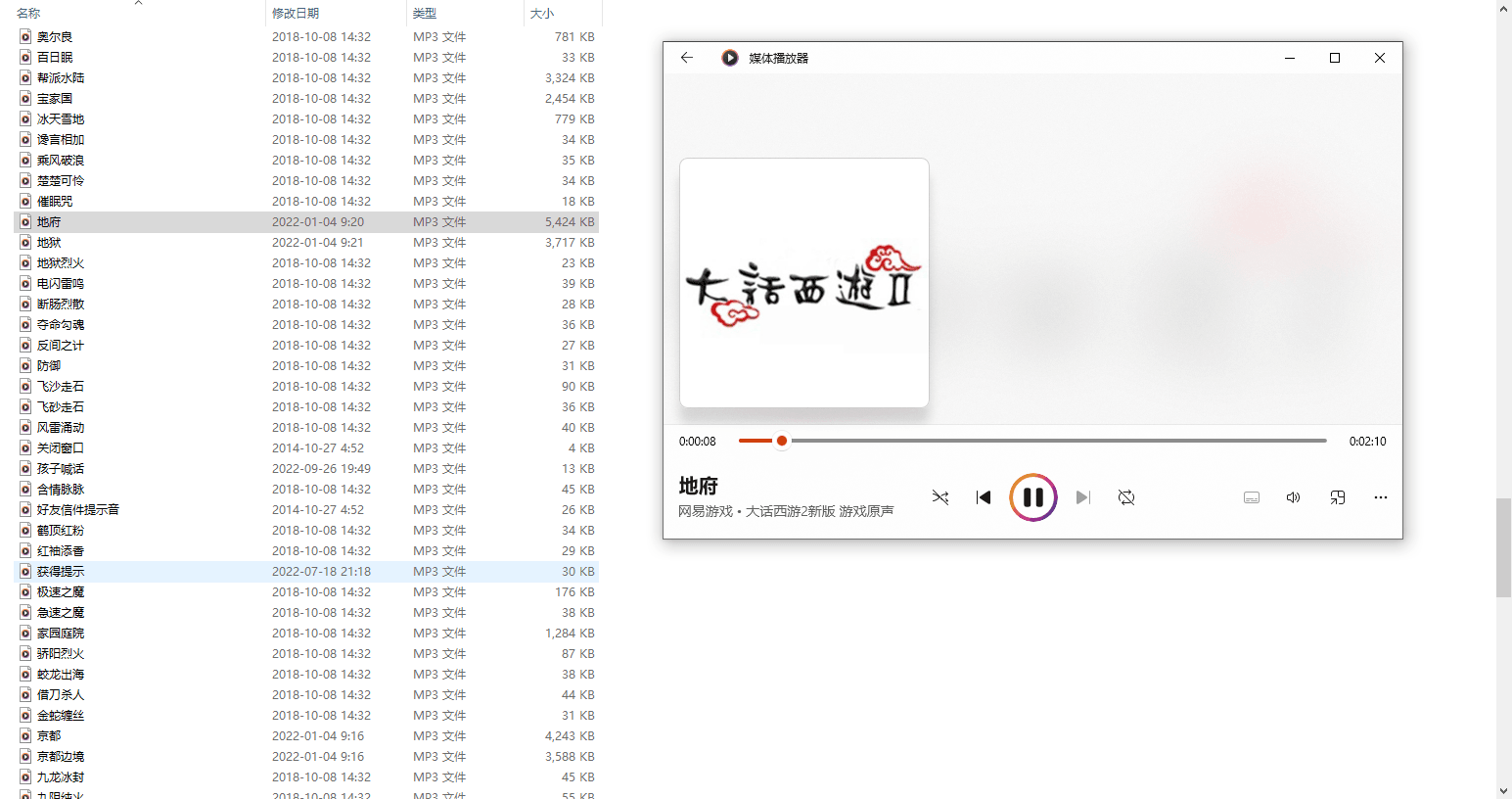Switch to mini player view
The image size is (1512, 799).
pos(1338,497)
